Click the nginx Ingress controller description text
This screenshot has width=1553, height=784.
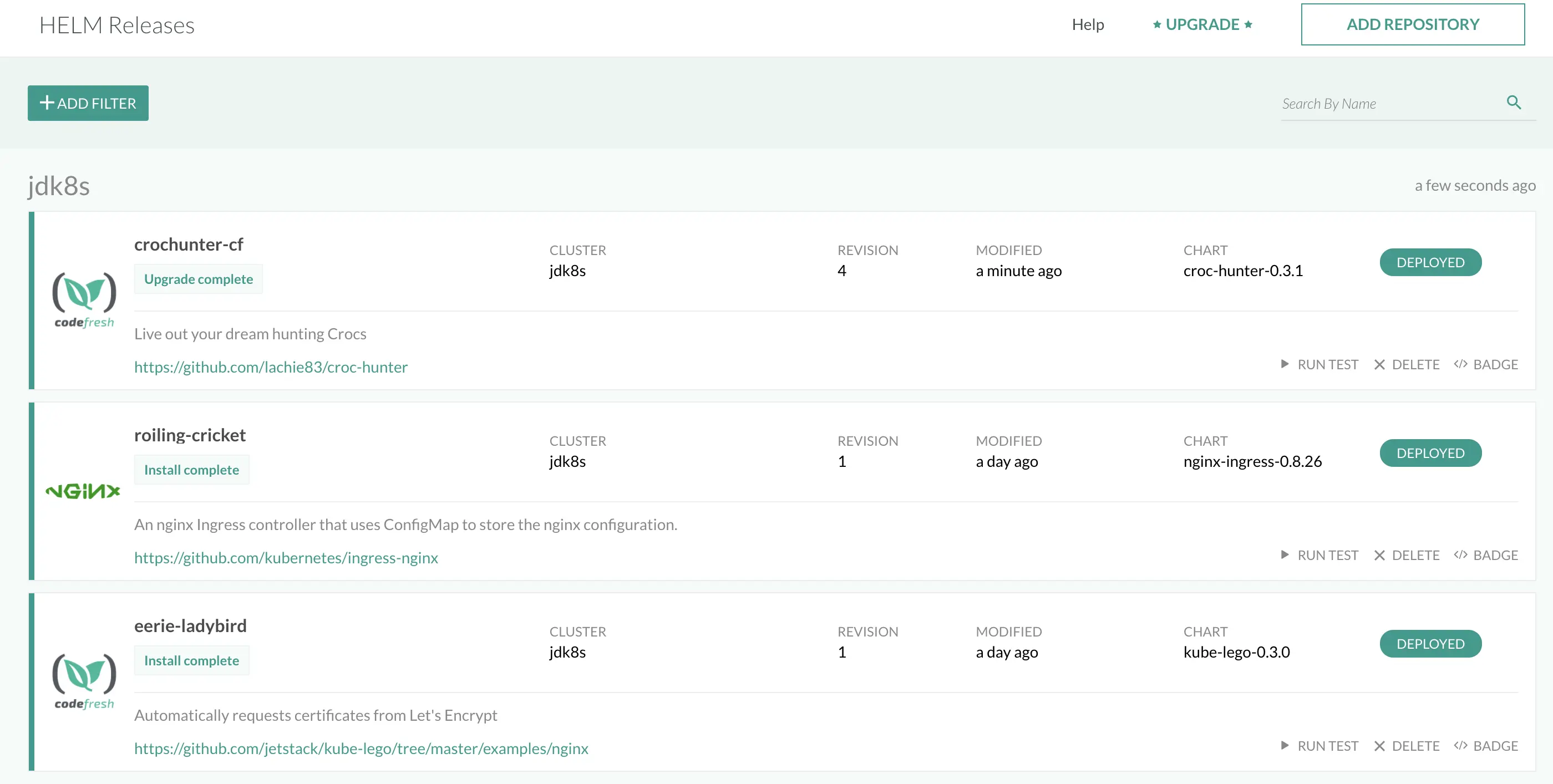point(406,525)
